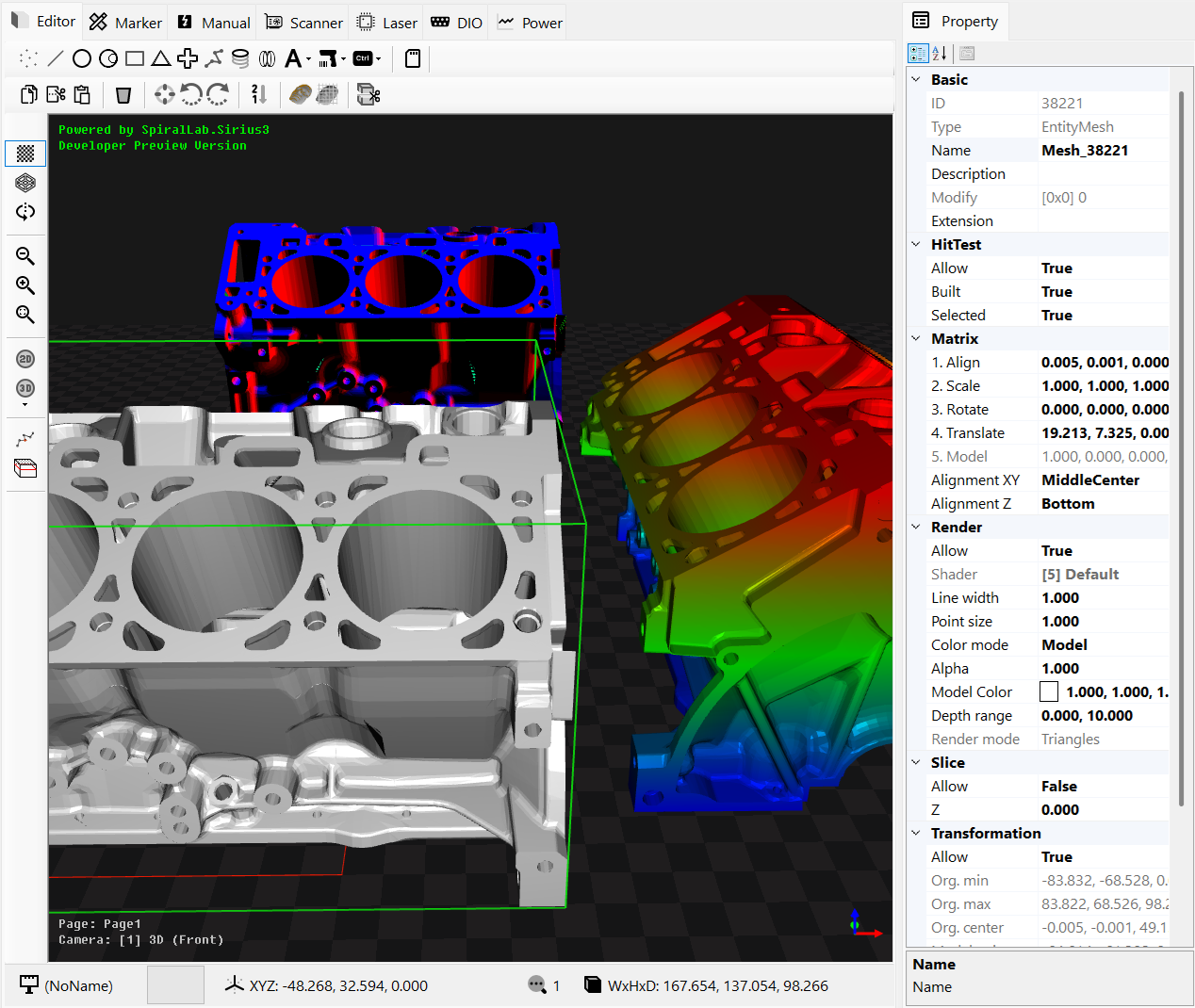Viewport: 1195px width, 1008px height.
Task: Toggle the checkerboard grid view
Action: (25, 154)
